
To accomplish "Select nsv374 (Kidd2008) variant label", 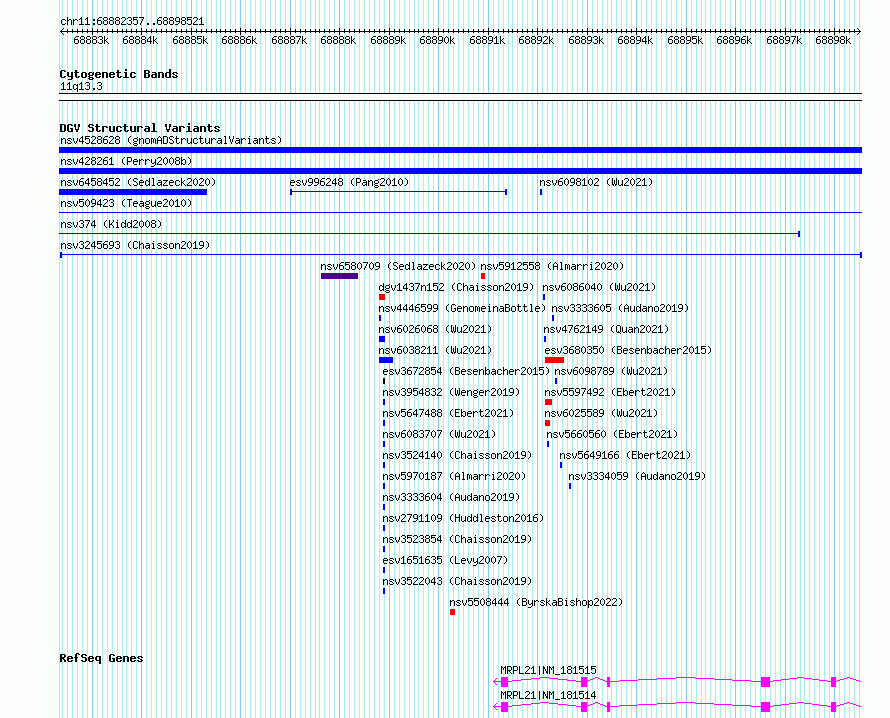I will (111, 224).
